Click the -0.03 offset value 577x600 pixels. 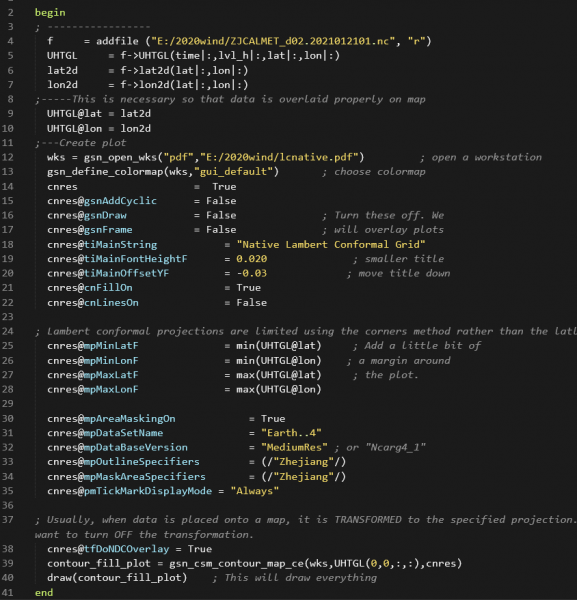point(251,274)
